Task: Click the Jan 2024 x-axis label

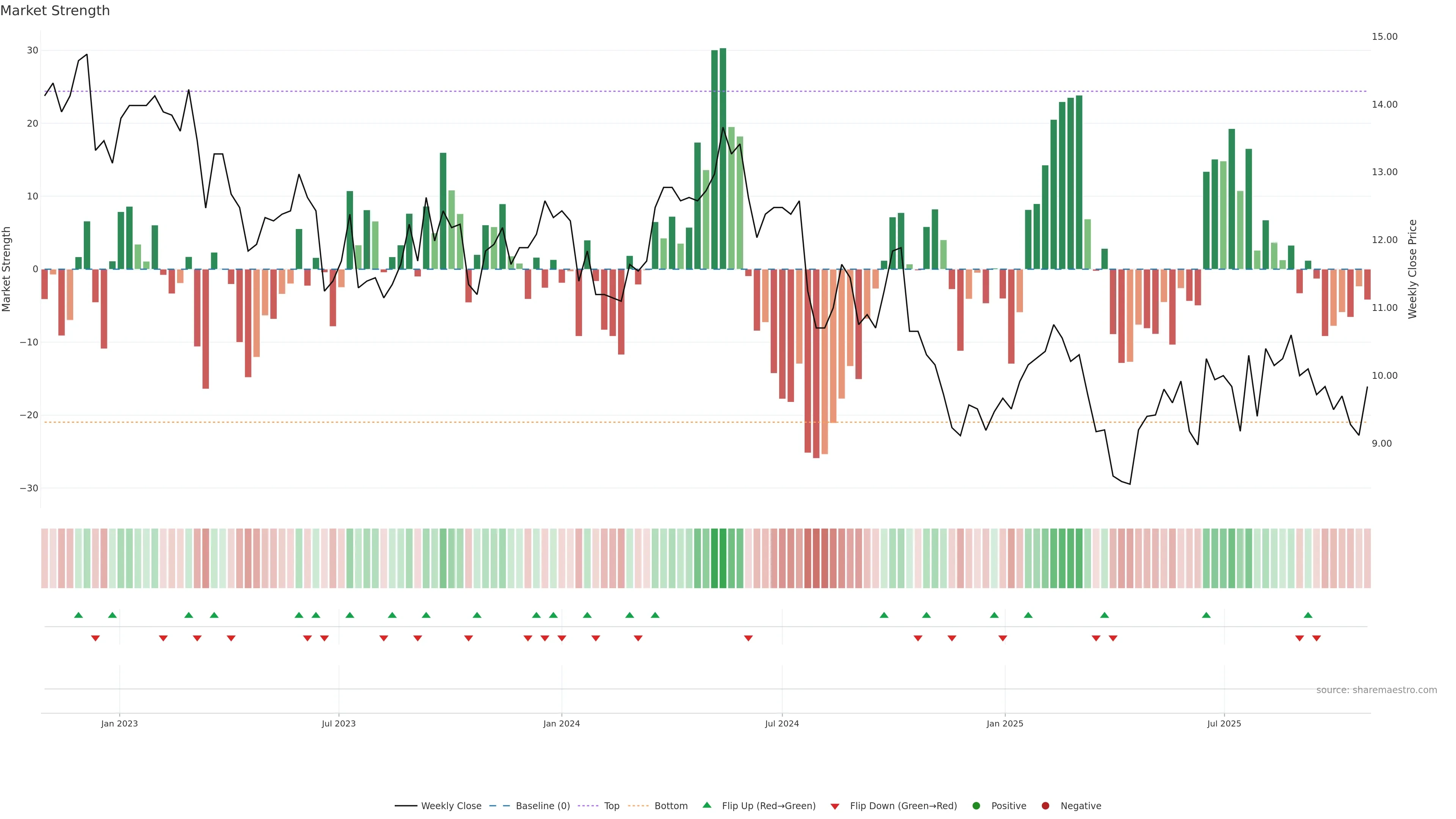Action: 561,723
